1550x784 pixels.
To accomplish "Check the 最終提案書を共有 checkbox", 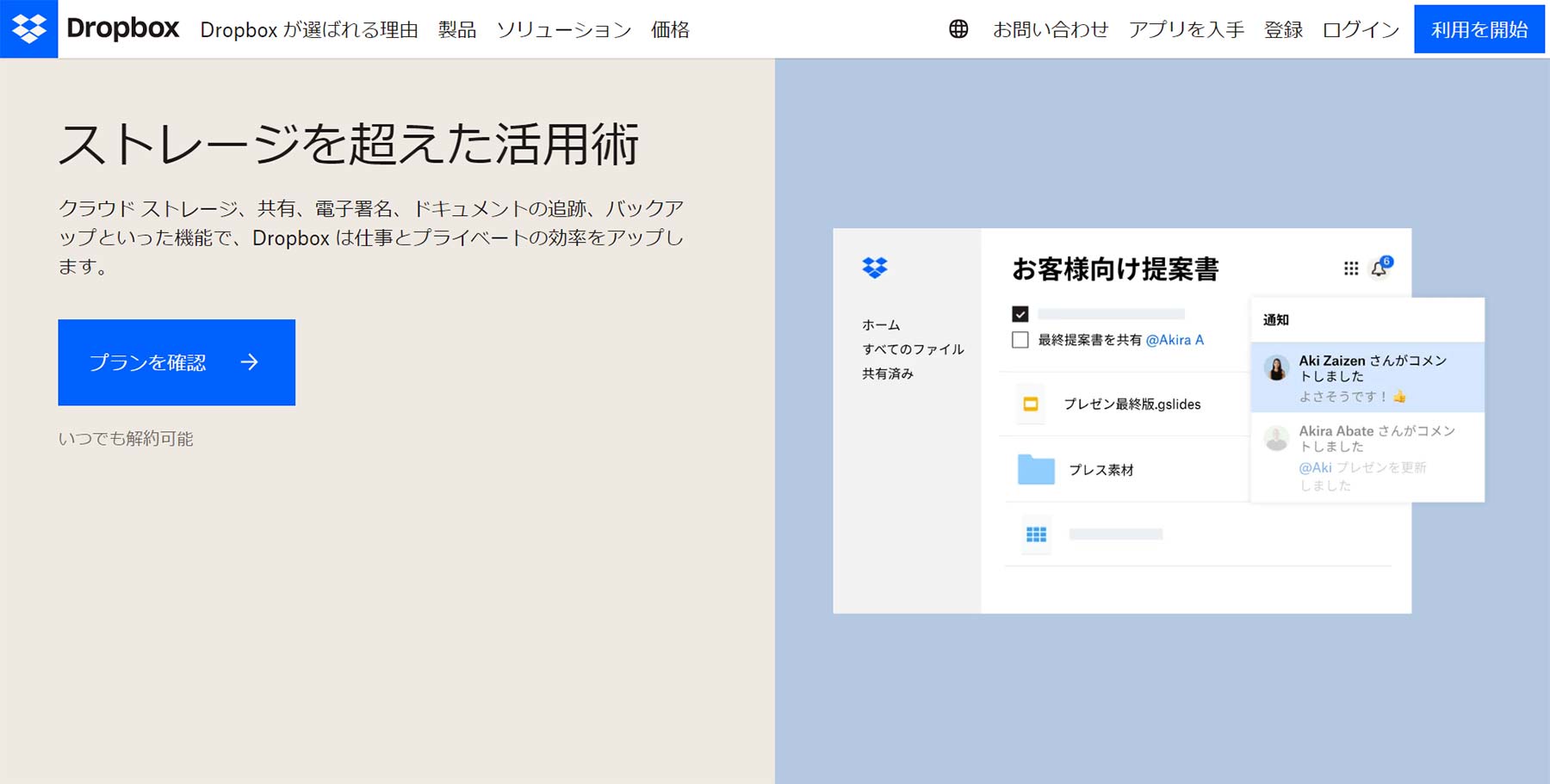I will (x=1020, y=340).
